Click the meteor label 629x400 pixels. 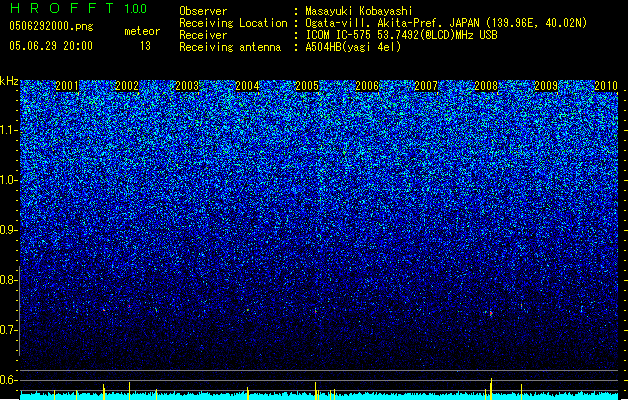tap(142, 31)
